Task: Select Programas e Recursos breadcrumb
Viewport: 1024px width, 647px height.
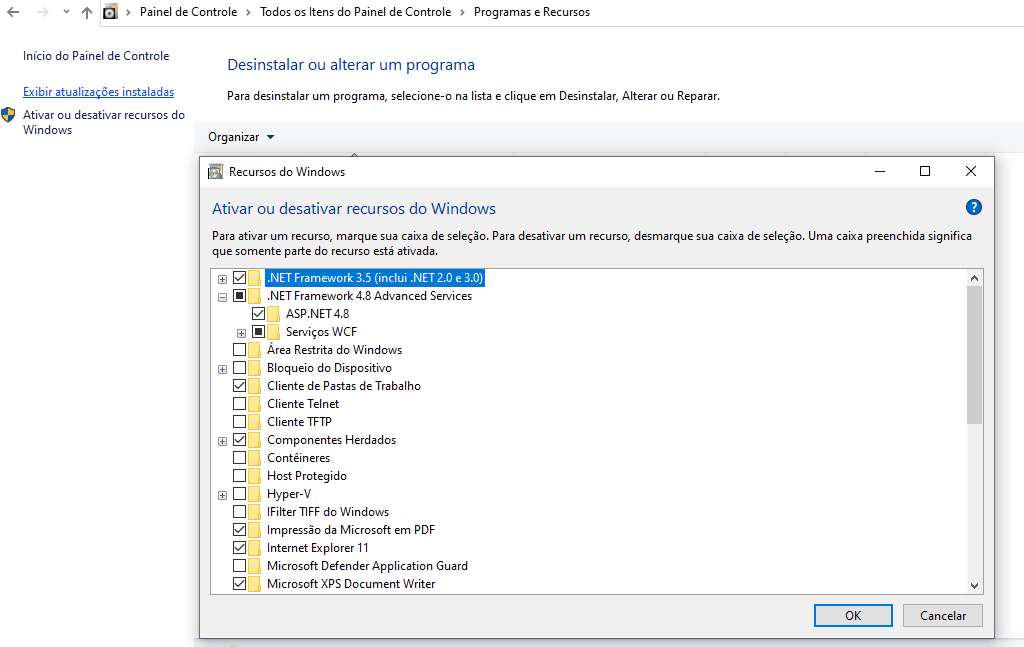Action: pos(532,12)
